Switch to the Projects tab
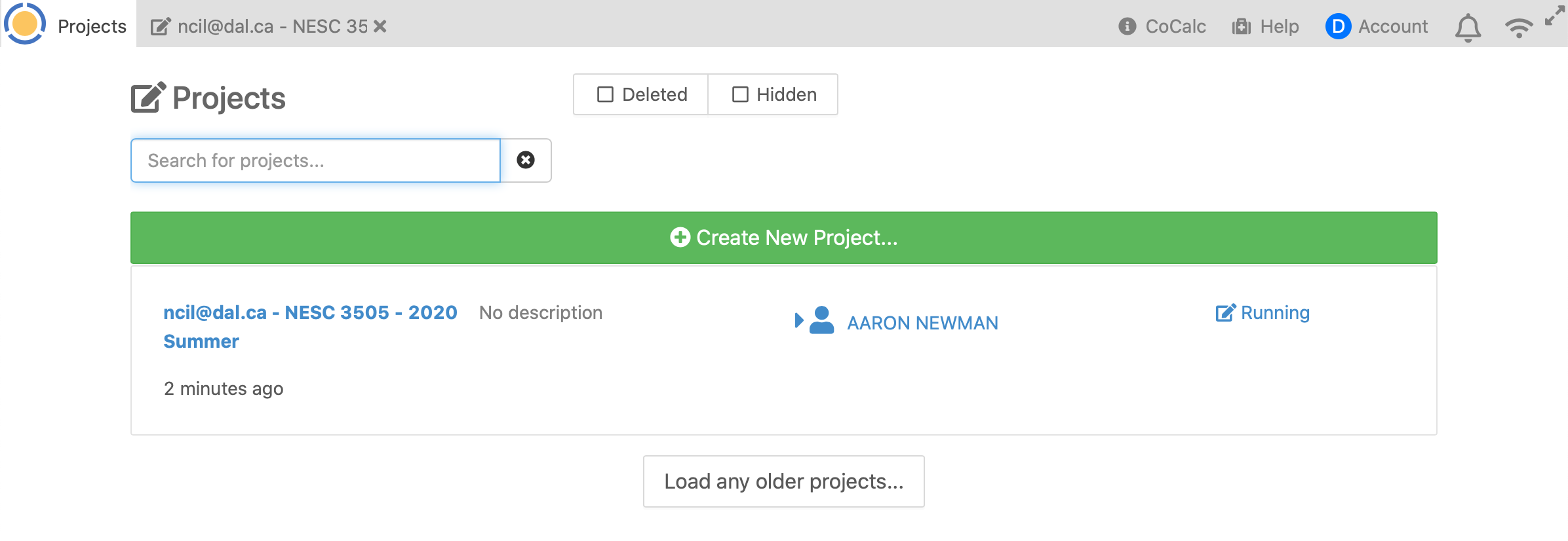Image resolution: width=1568 pixels, height=541 pixels. coord(92,26)
